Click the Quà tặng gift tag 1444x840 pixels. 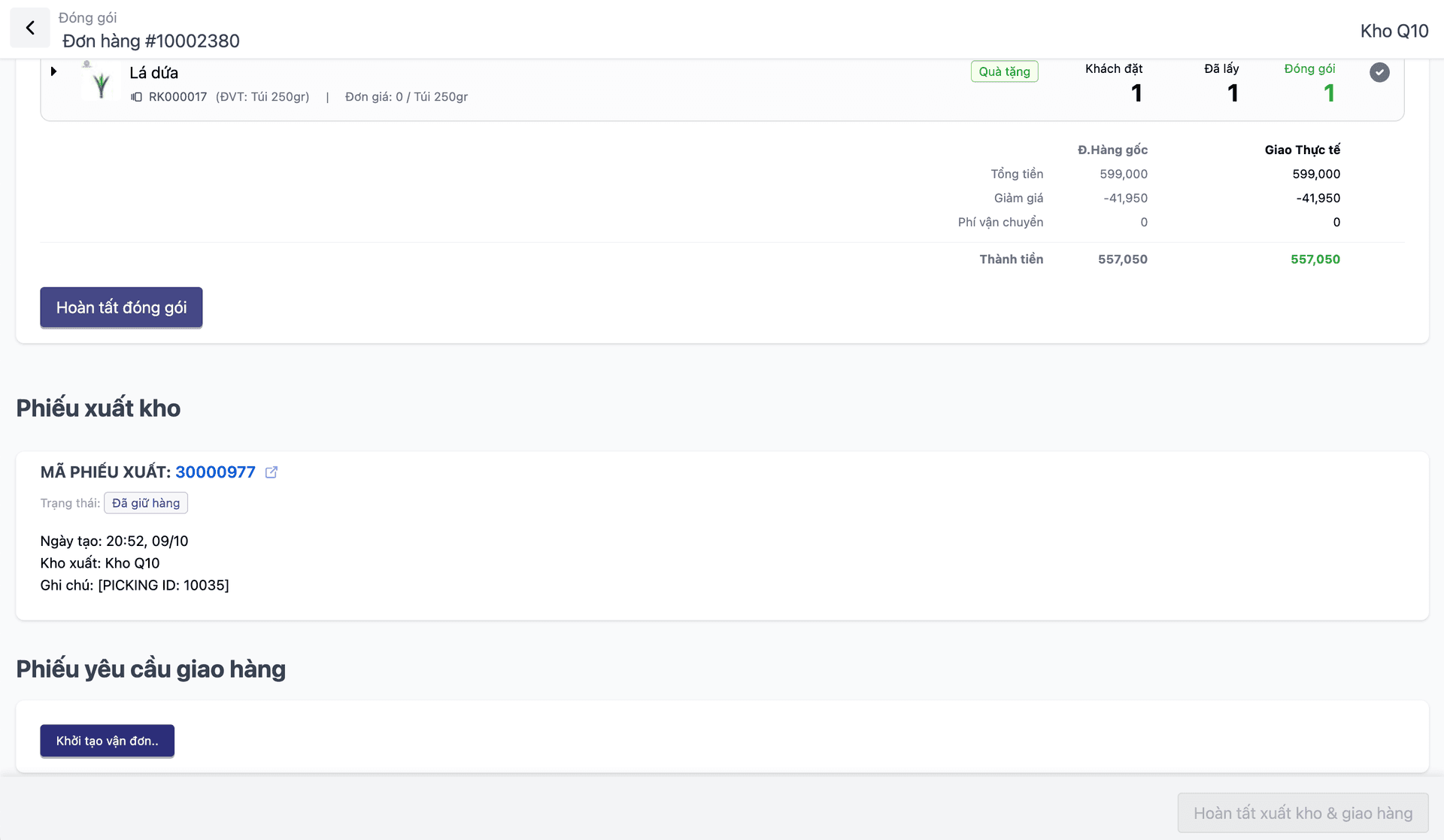(1004, 71)
